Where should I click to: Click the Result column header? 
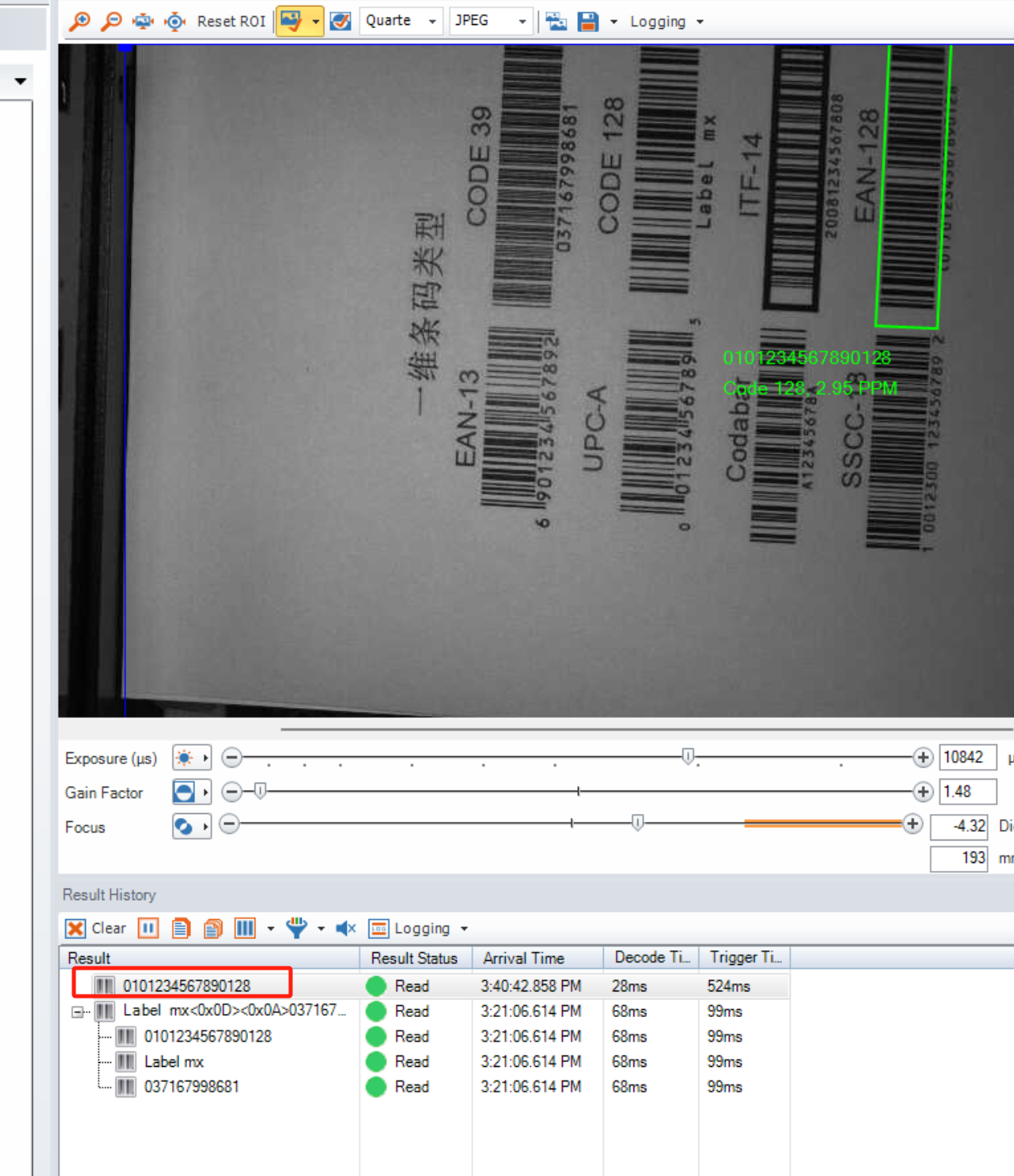click(x=210, y=958)
